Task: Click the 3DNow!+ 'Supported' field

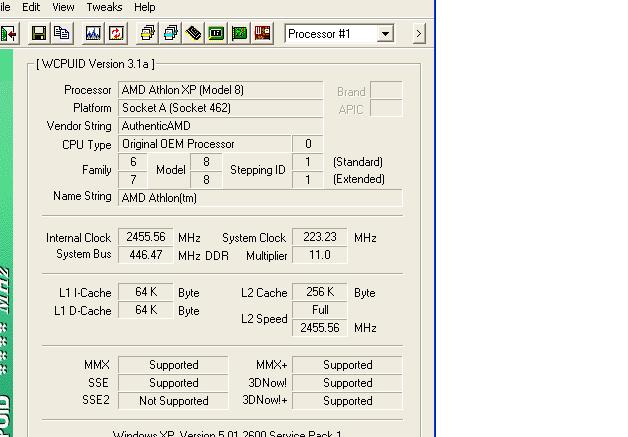Action: coord(347,401)
